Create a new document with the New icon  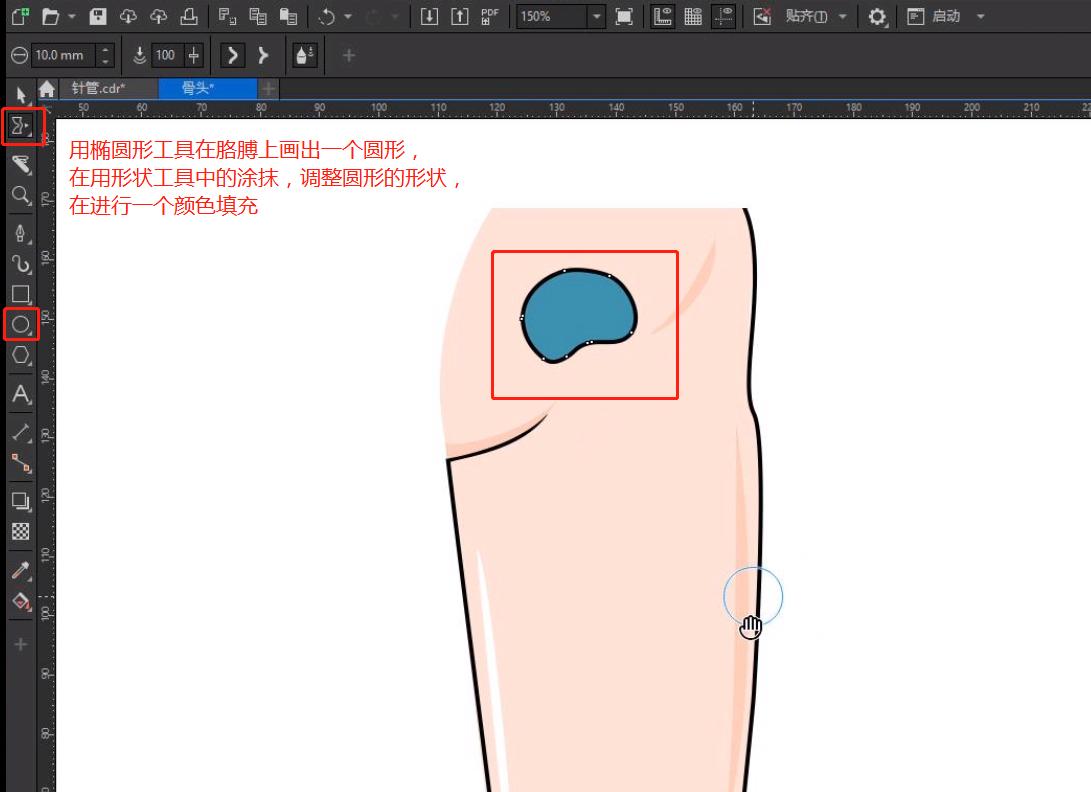(x=19, y=16)
